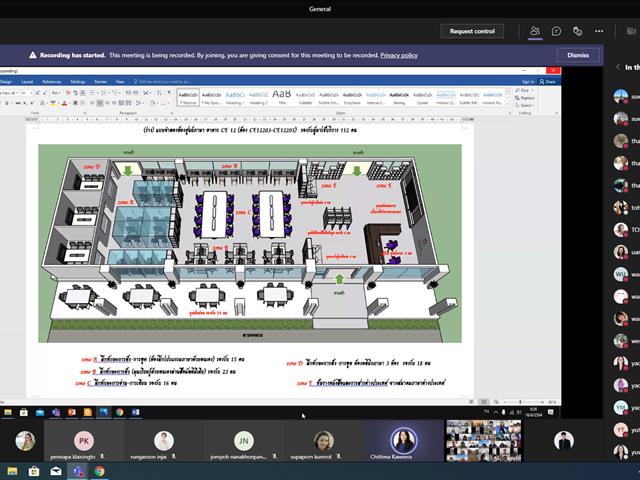Open the three-dot more actions menu
Screen dimensions: 640x480
pyautogui.click(x=599, y=31)
